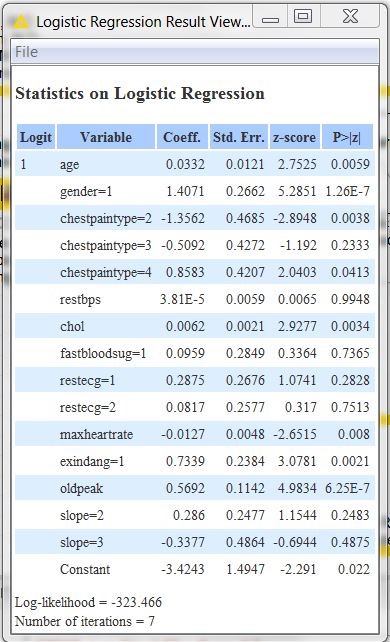Click the chestpaintype=4 p-value 0.0413
The height and width of the screenshot is (642, 390).
[350, 272]
